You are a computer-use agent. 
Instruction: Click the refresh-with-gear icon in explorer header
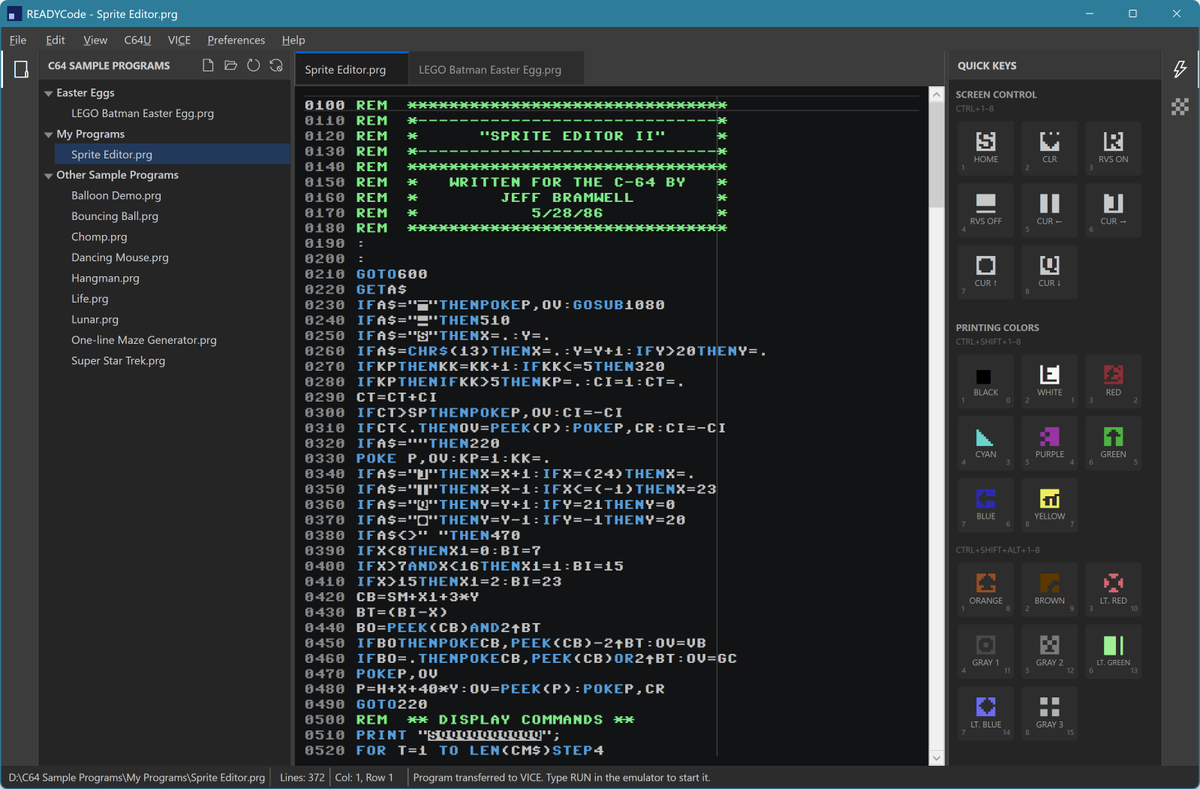[x=276, y=66]
